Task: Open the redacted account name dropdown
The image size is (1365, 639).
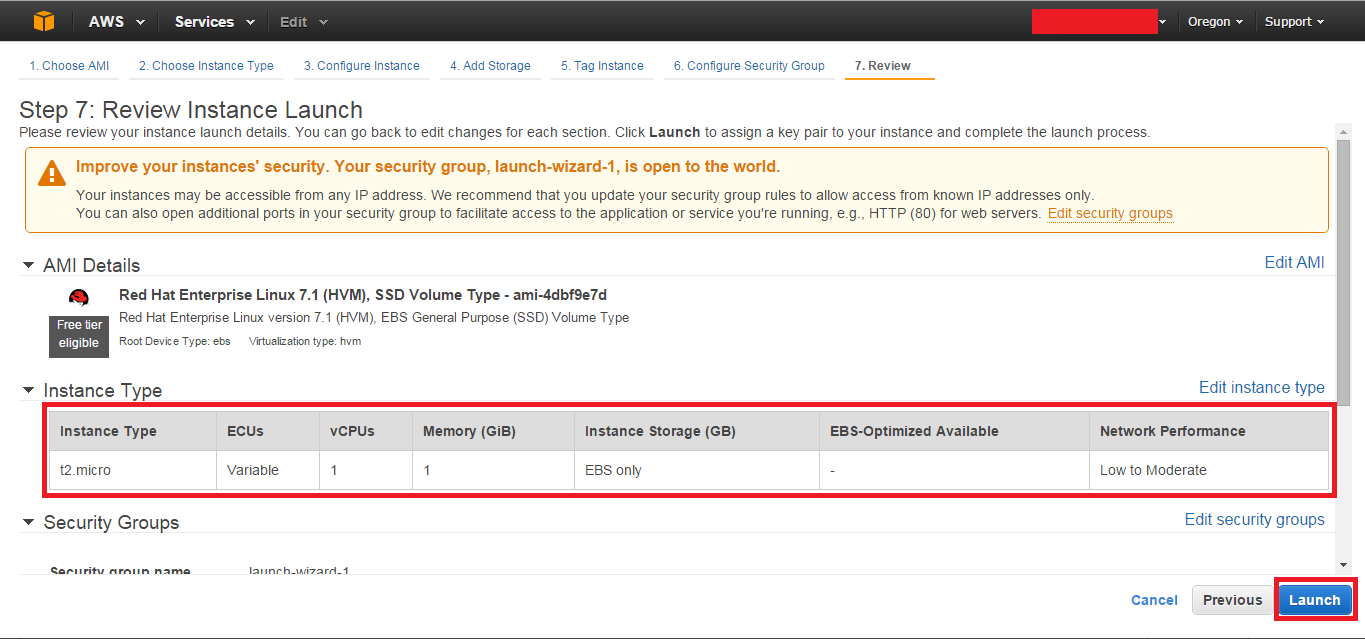Action: pos(1099,21)
